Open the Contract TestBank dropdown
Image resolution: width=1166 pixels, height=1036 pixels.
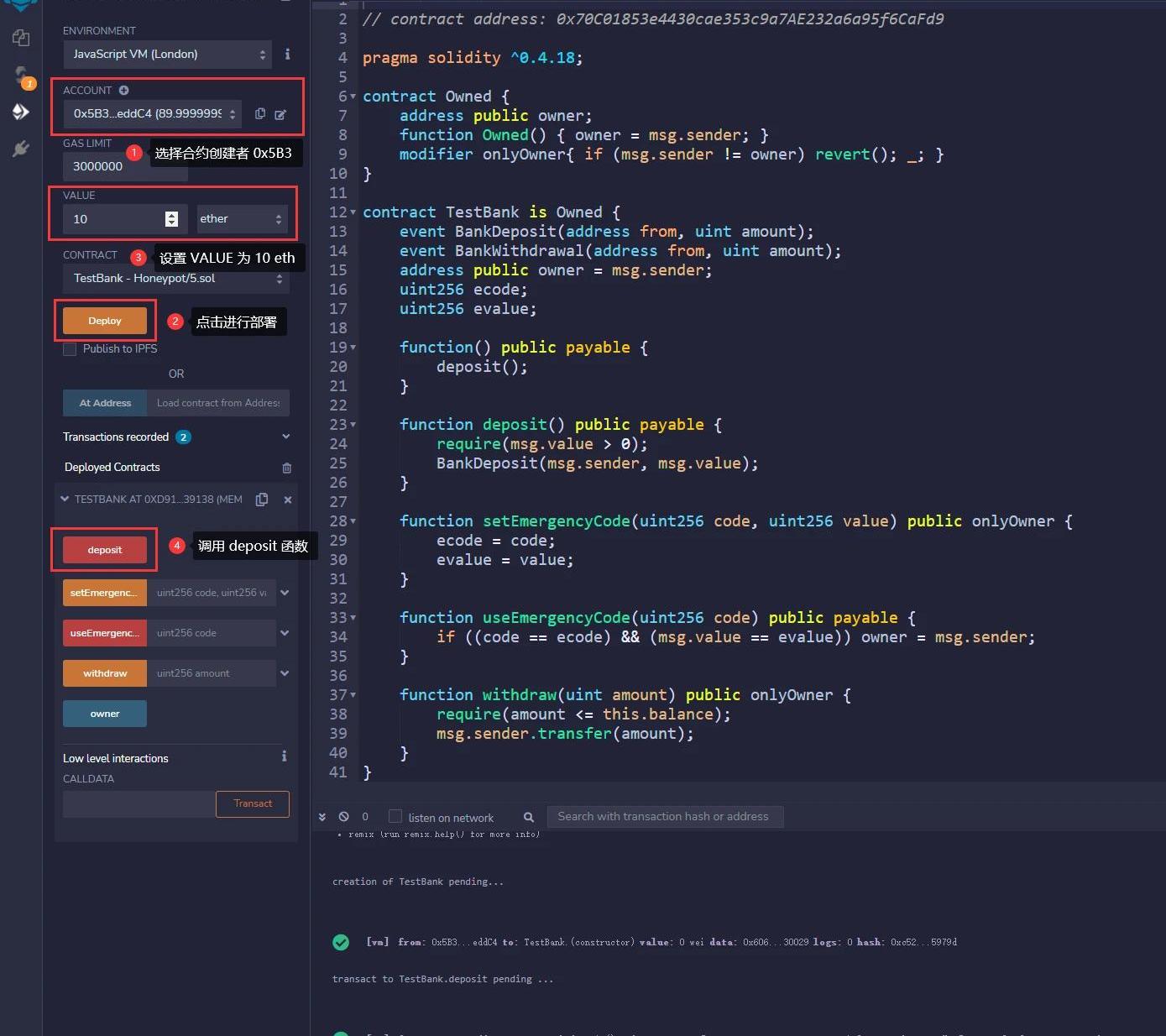[176, 278]
